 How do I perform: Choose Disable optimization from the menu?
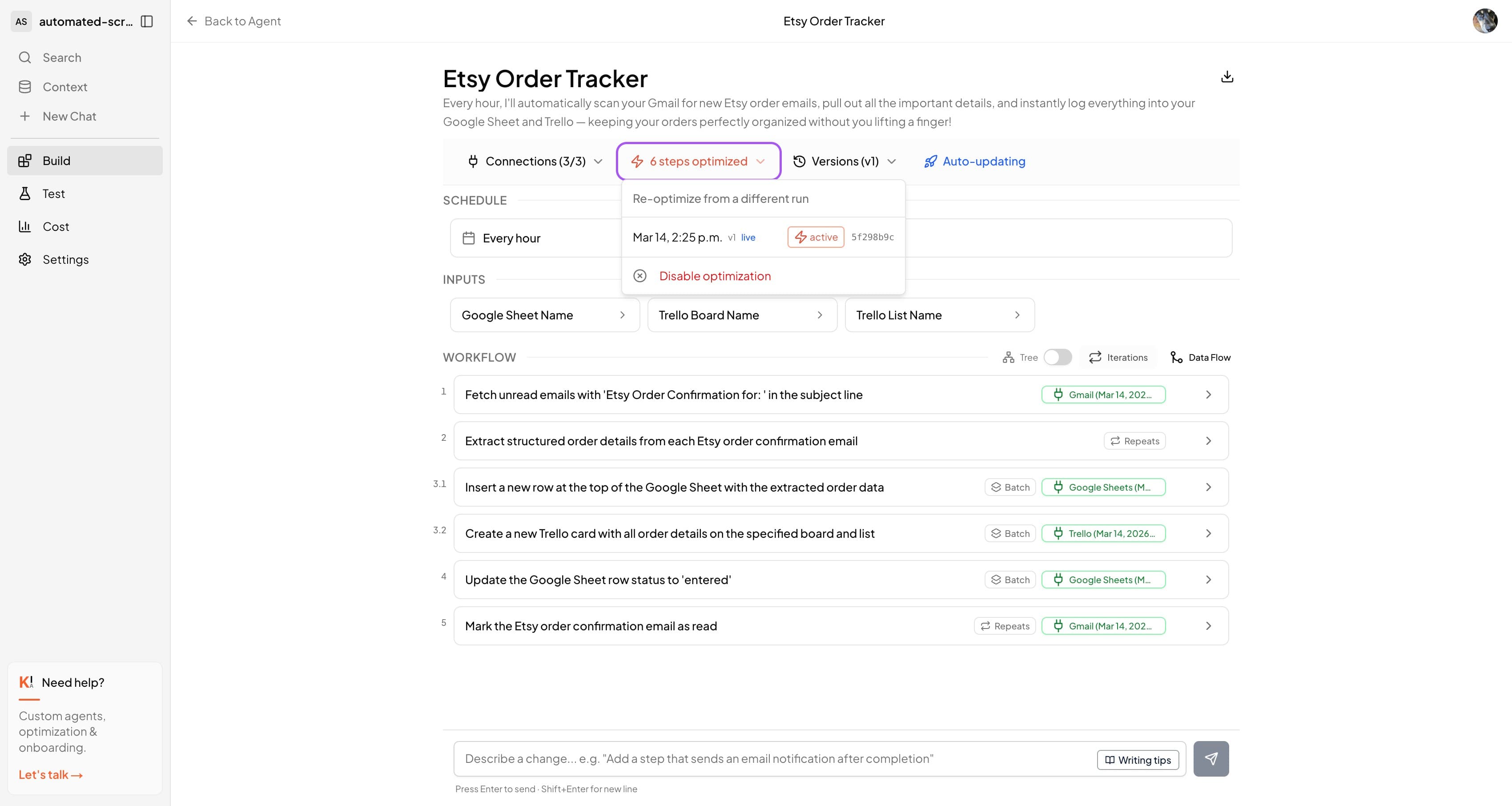tap(715, 275)
